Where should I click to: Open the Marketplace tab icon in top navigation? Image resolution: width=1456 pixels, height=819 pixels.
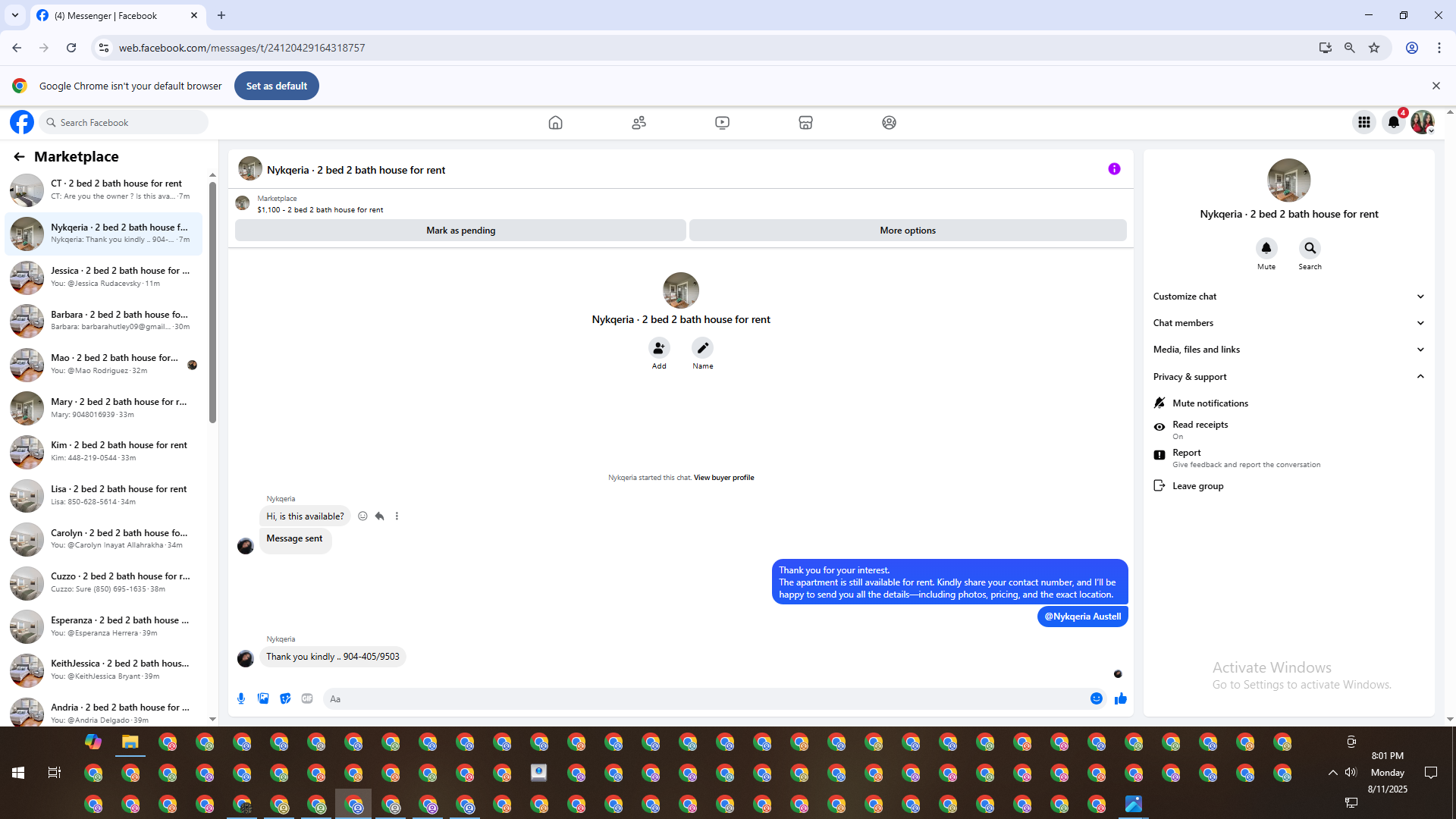[805, 122]
